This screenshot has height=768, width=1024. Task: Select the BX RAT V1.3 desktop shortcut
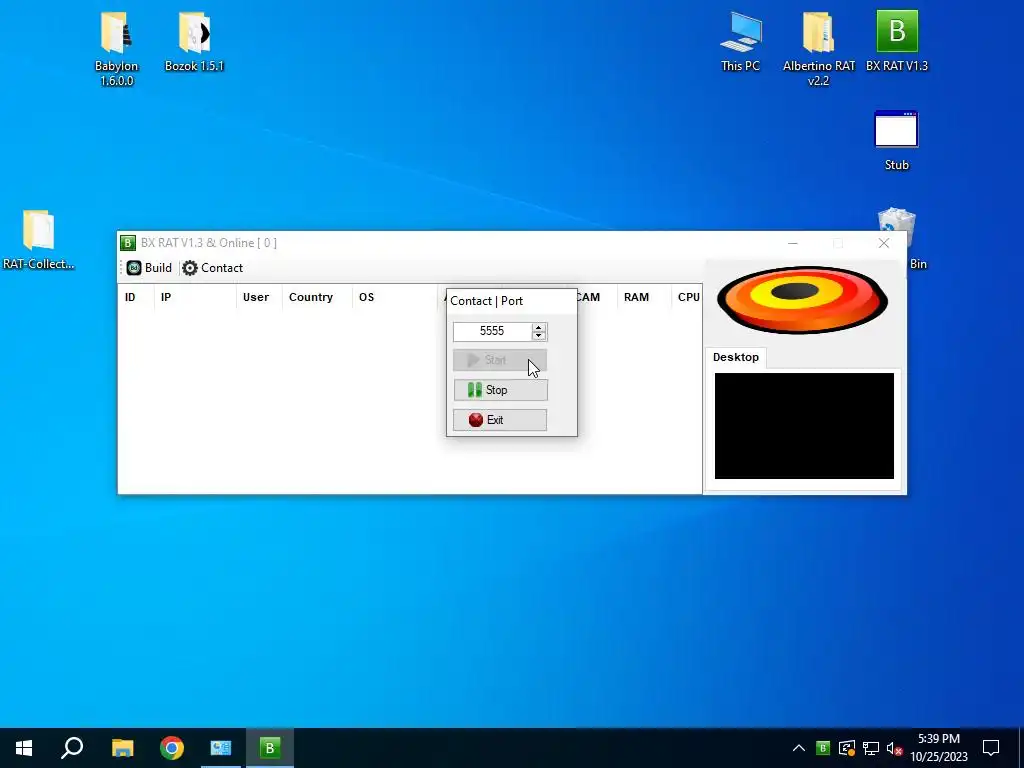pyautogui.click(x=897, y=42)
